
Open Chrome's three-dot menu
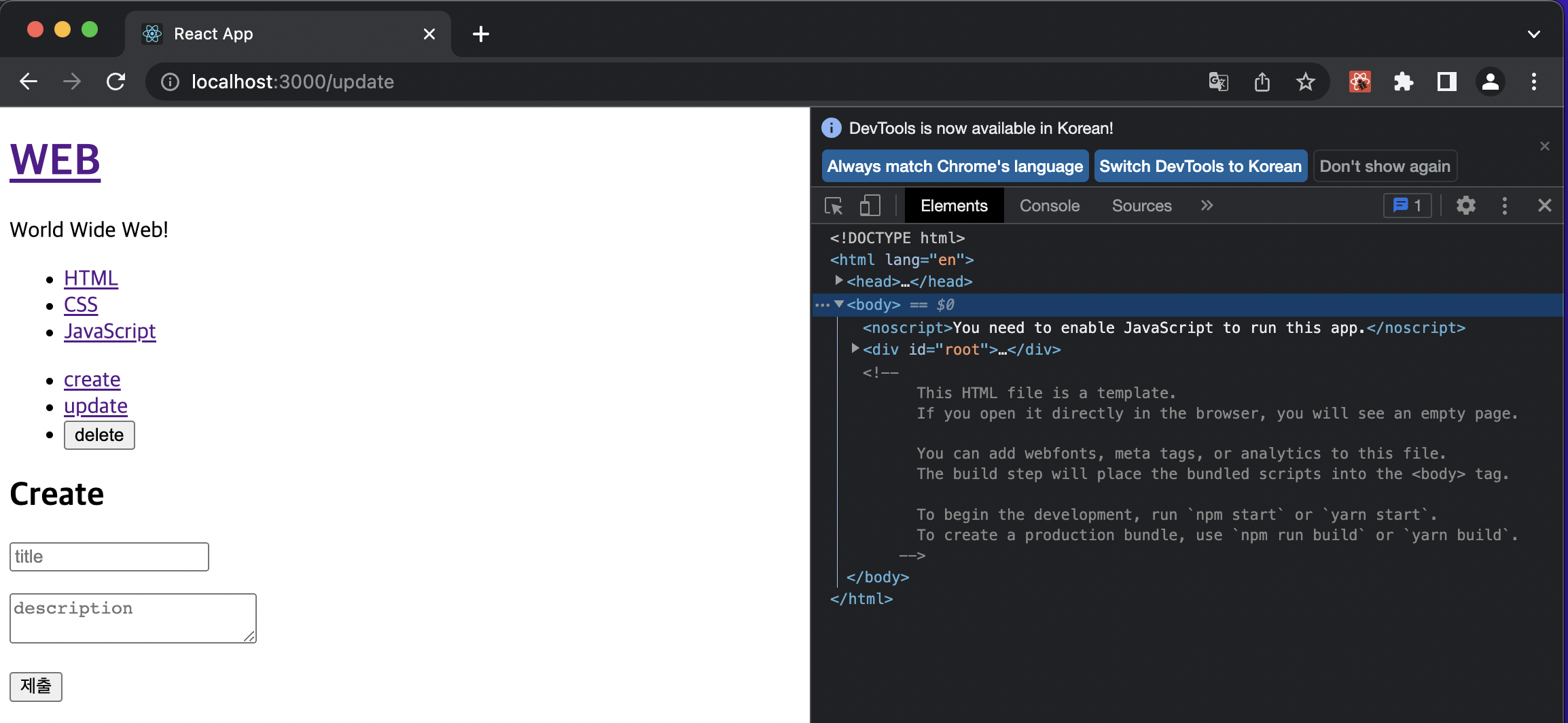(x=1534, y=82)
